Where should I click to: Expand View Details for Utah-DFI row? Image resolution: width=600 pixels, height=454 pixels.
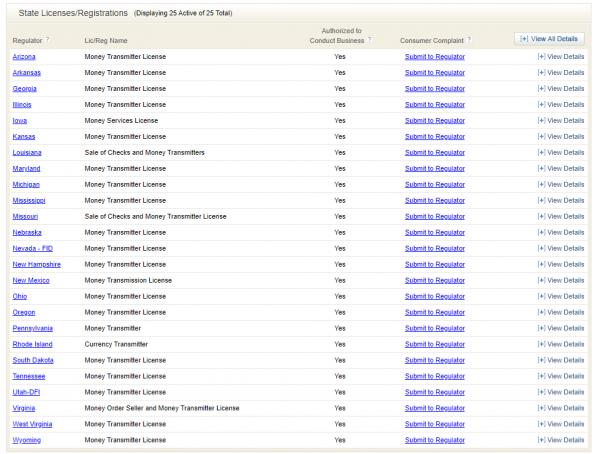(x=561, y=392)
